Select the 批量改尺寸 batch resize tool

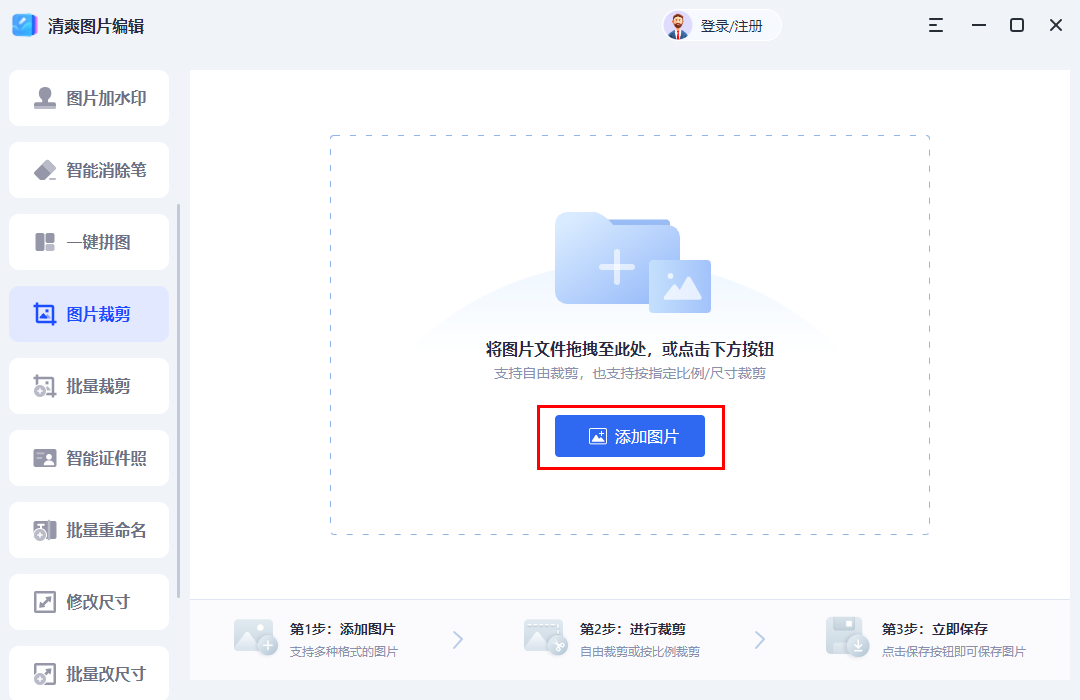point(88,672)
